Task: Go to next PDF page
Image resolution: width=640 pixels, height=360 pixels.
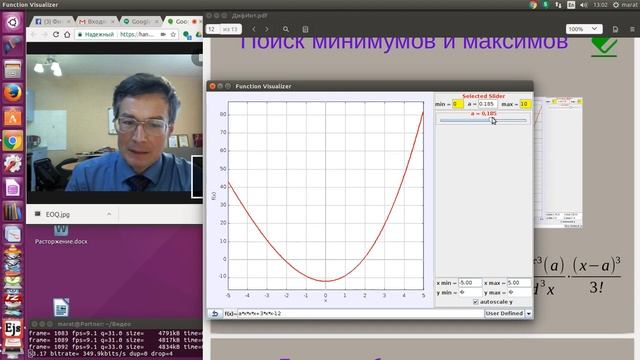Action: (267, 29)
